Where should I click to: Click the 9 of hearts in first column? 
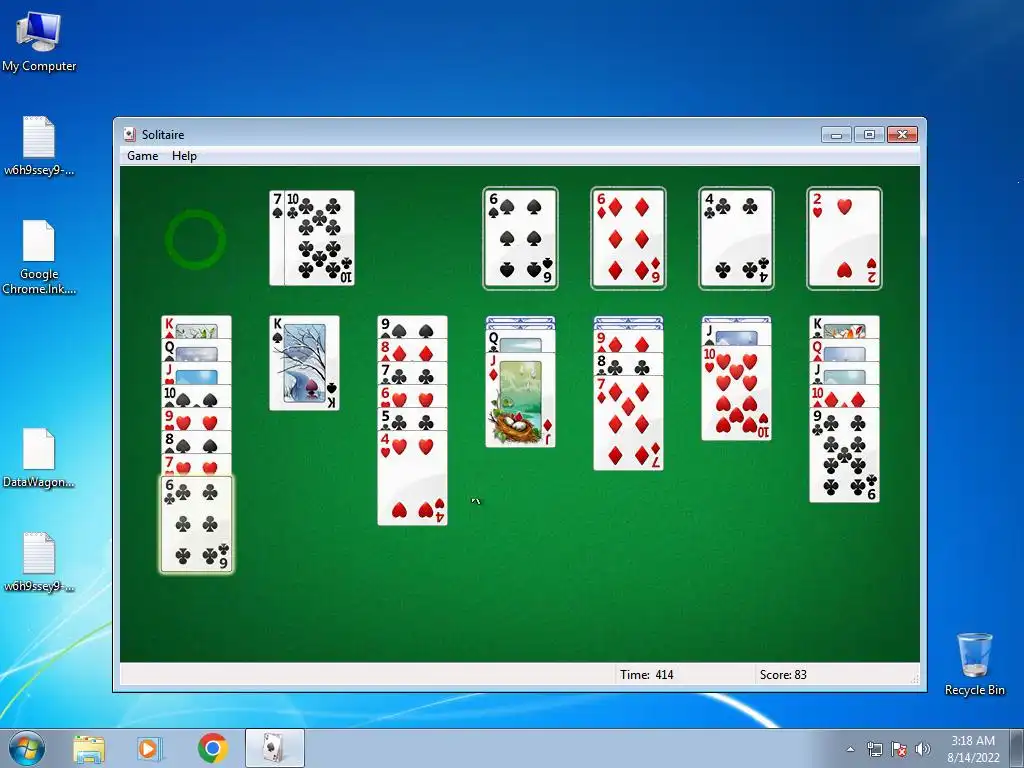tap(197, 419)
